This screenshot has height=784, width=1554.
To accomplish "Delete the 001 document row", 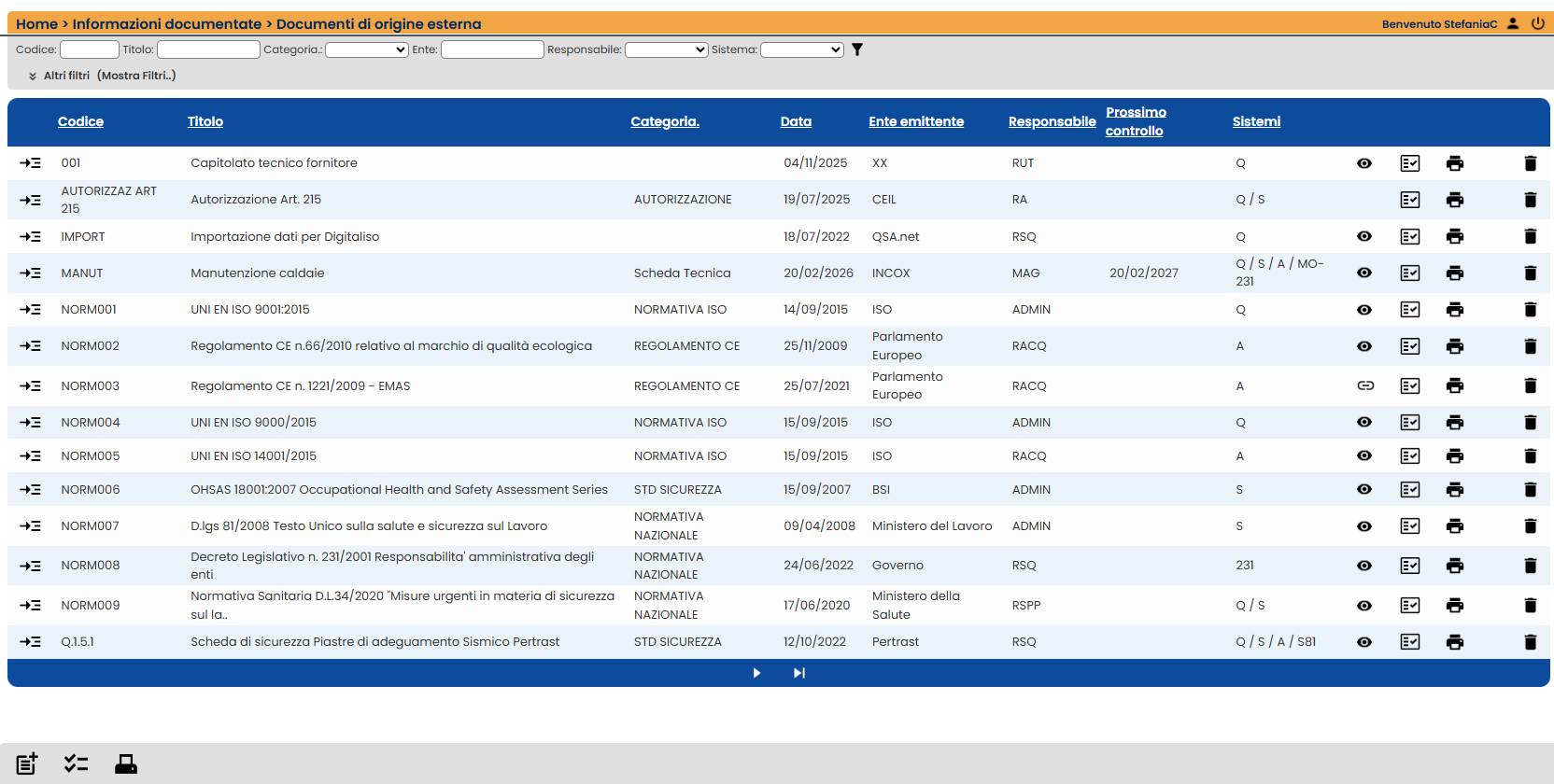I will click(1531, 163).
